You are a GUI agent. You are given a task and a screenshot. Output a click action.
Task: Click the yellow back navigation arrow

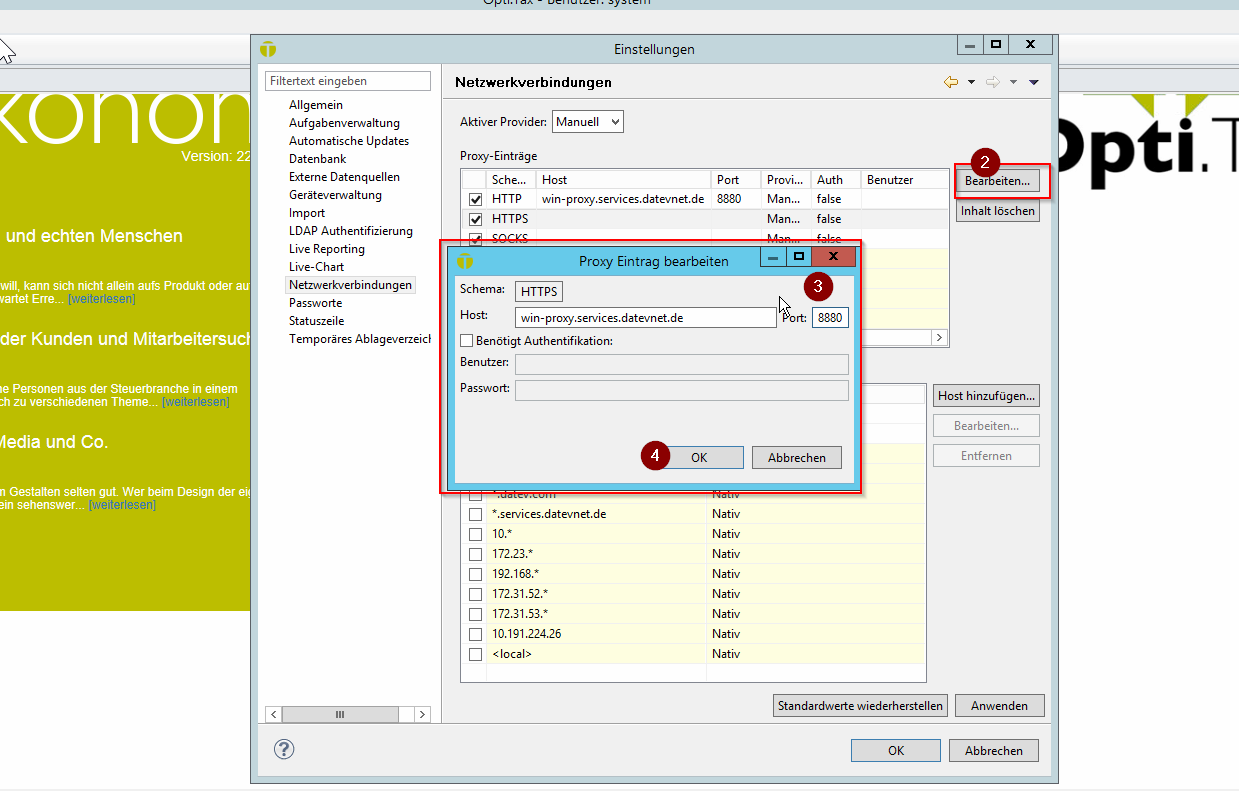(951, 82)
